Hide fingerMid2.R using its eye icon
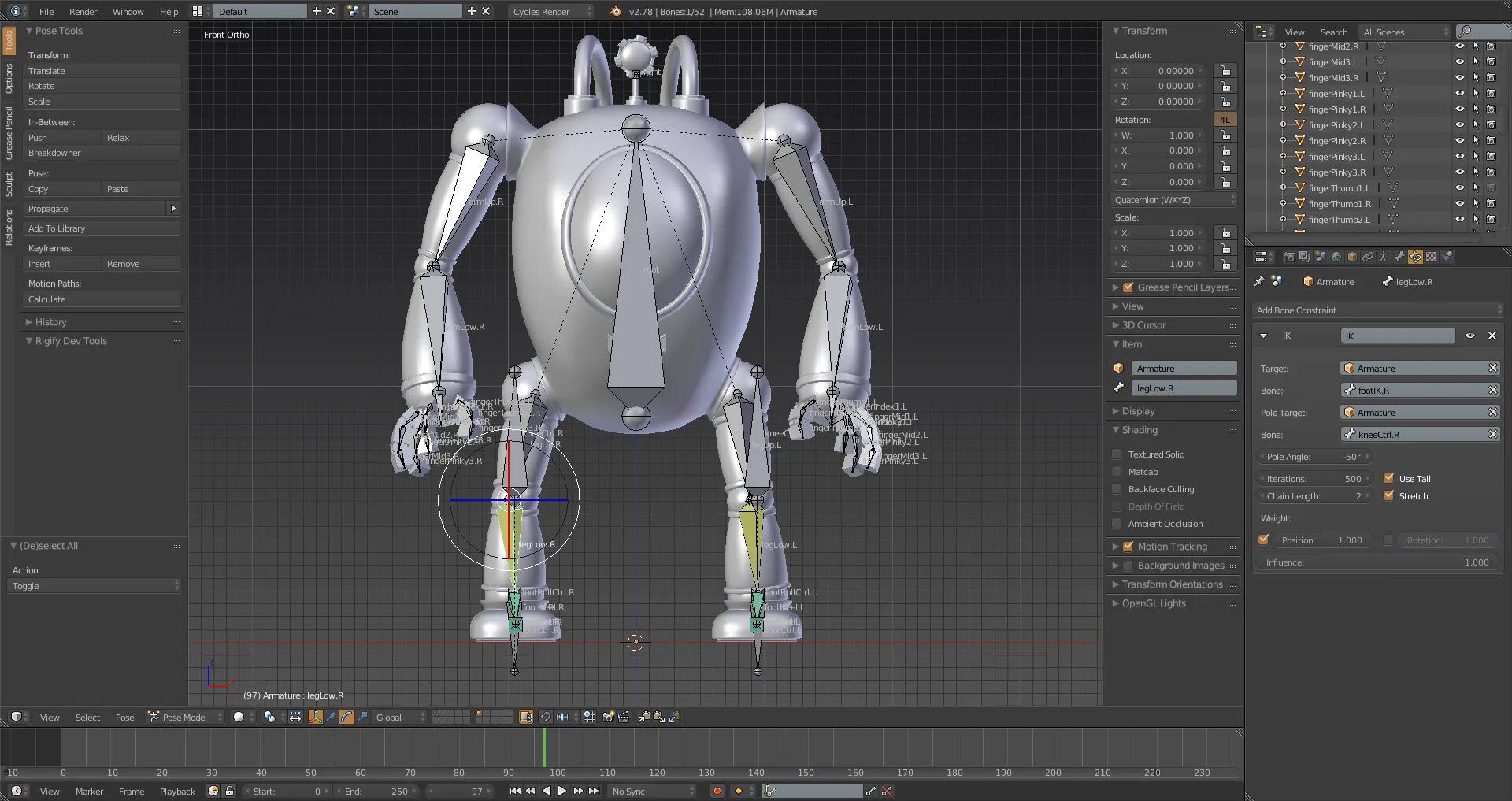This screenshot has height=801, width=1512. (1459, 46)
